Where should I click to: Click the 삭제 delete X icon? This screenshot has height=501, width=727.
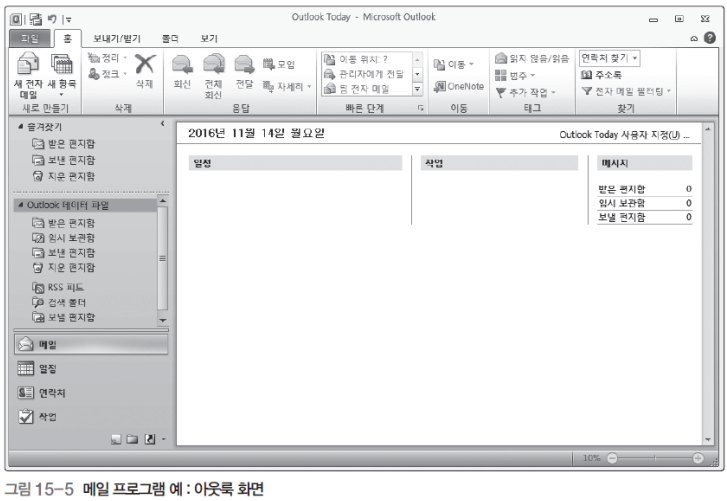[145, 64]
